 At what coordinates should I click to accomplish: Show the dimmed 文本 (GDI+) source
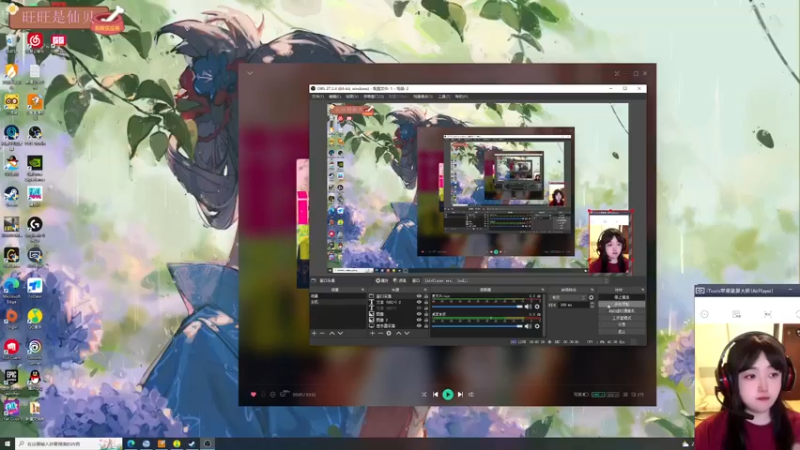coord(419,308)
